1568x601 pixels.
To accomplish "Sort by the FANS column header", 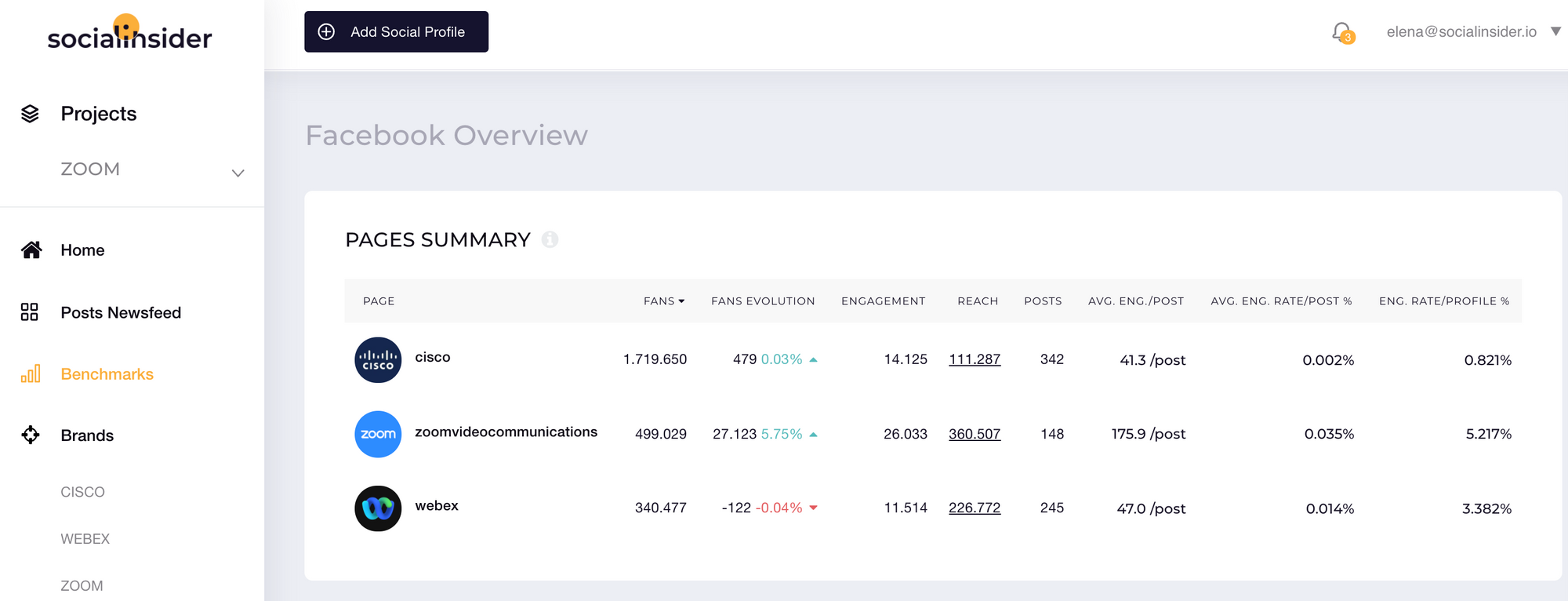I will [664, 301].
